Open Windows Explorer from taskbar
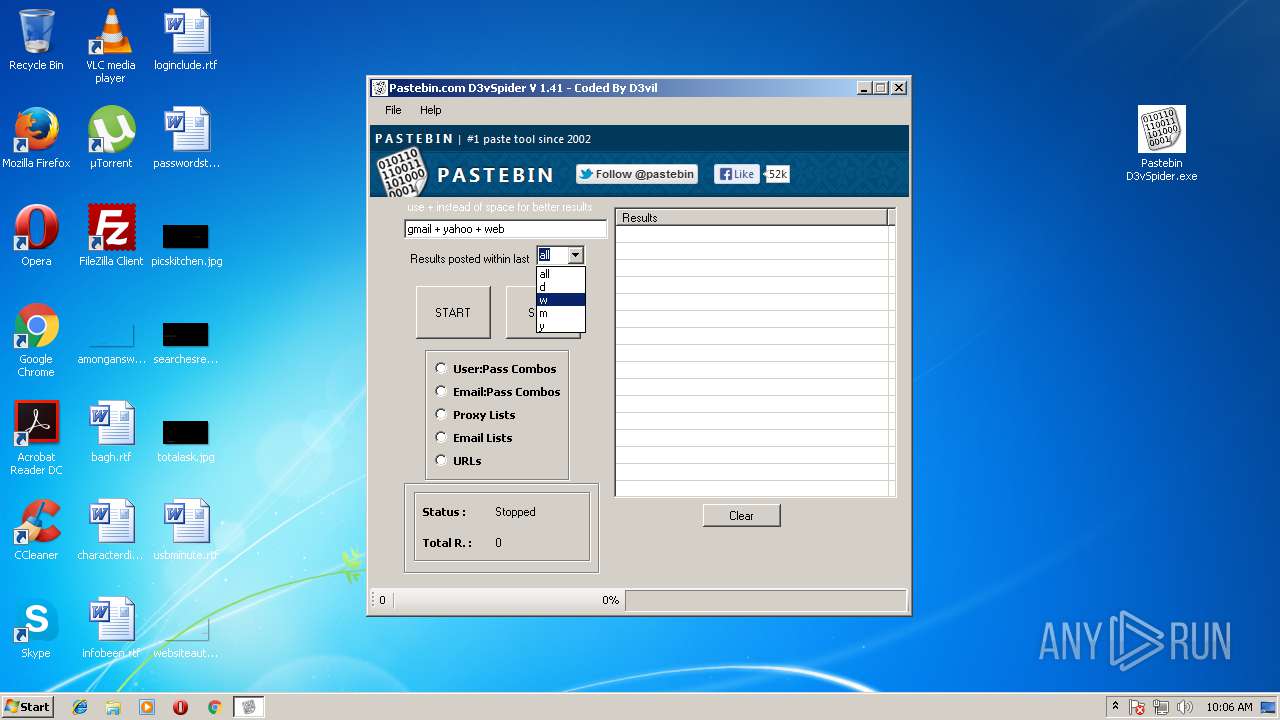Viewport: 1280px width, 720px height. click(113, 707)
